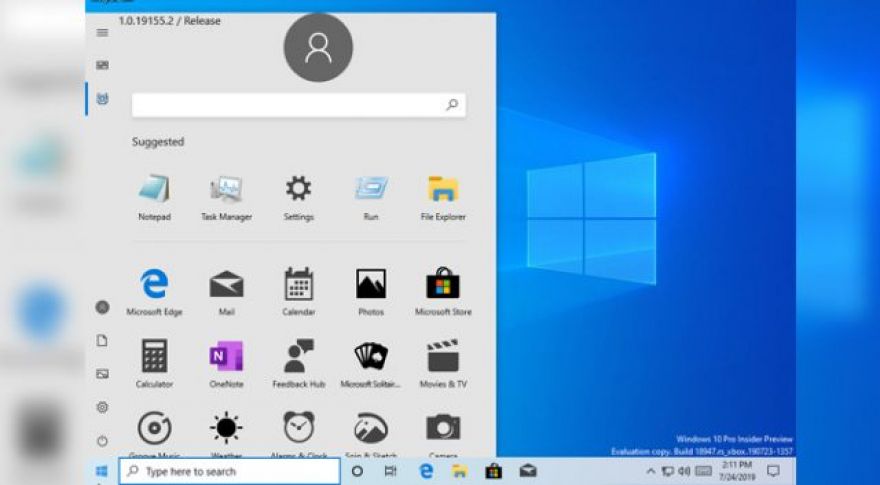Open Feedback Hub app
Screen dimensions: 880x485
tap(299, 364)
